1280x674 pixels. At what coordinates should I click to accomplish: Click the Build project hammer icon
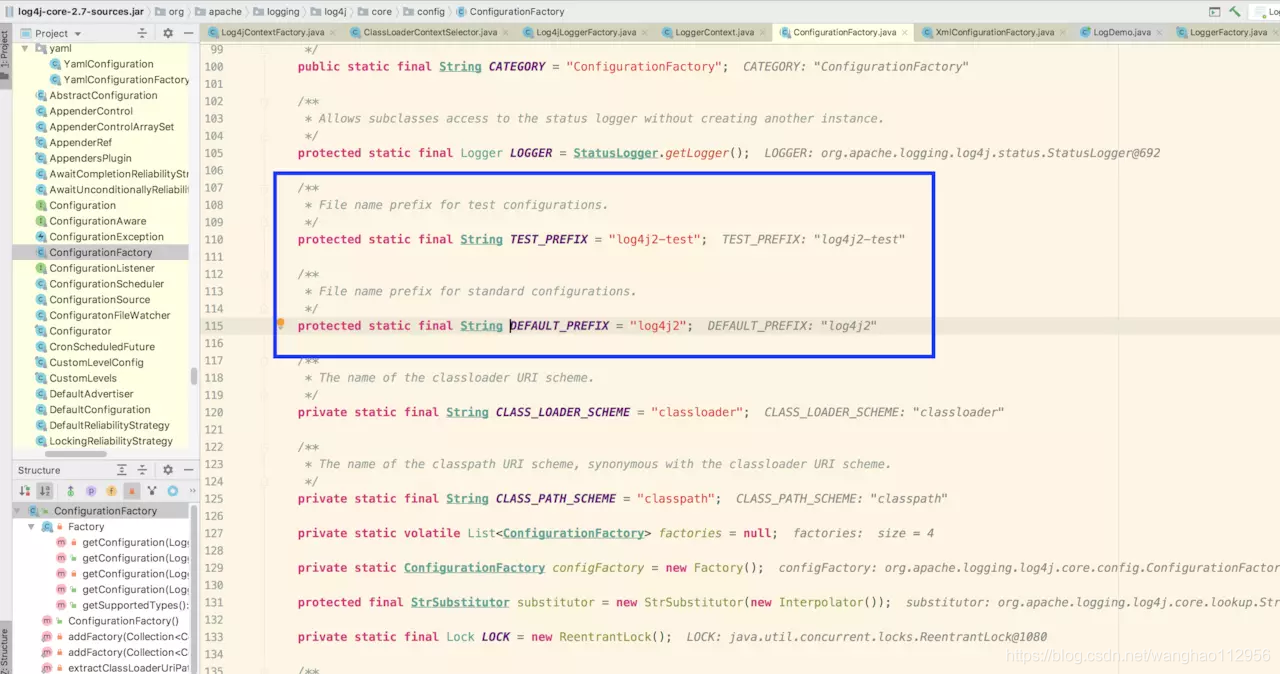[x=1235, y=11]
